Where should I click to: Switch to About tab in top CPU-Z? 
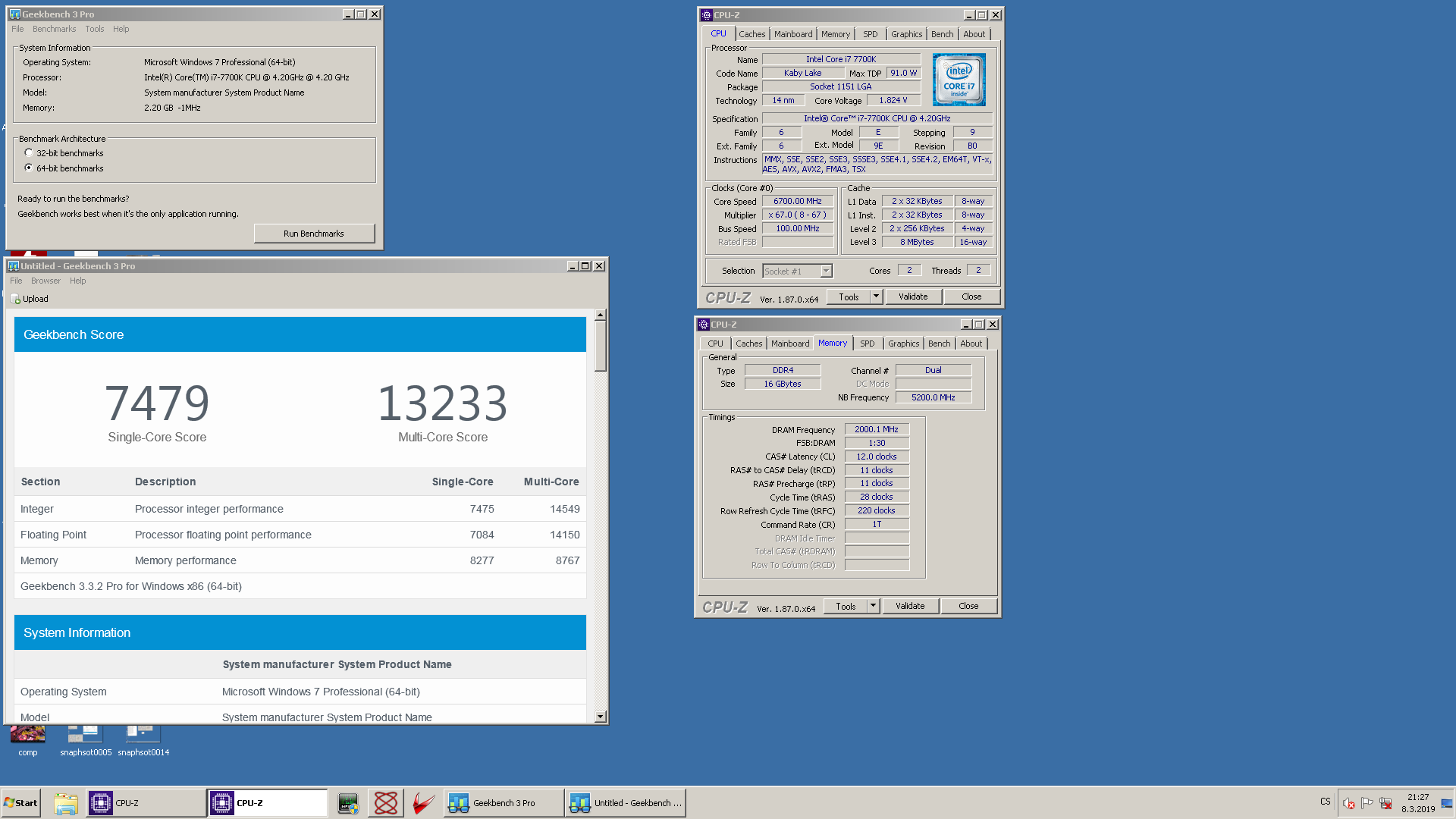click(974, 34)
